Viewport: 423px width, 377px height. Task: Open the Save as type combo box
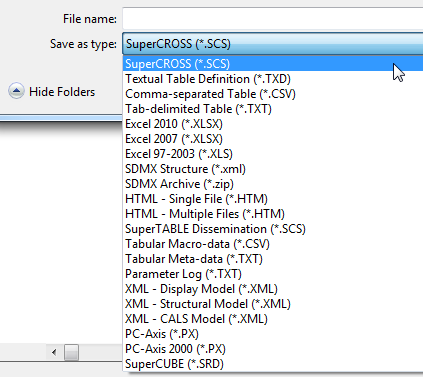point(273,44)
